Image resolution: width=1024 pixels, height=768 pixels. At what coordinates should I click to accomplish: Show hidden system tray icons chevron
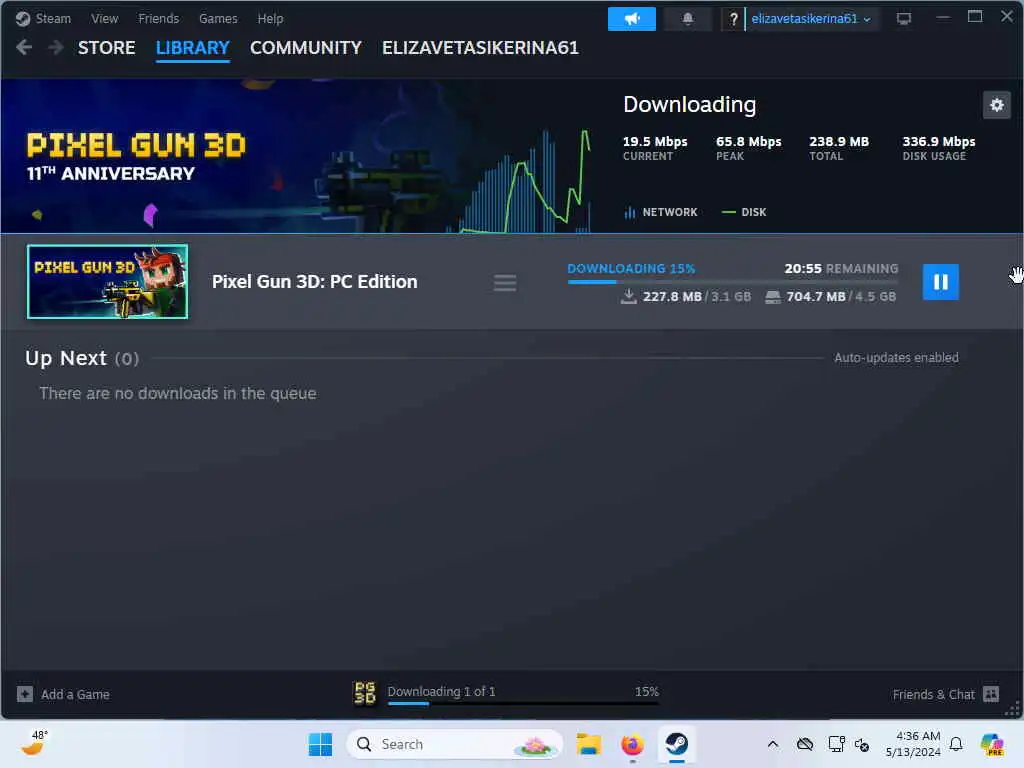[x=773, y=744]
